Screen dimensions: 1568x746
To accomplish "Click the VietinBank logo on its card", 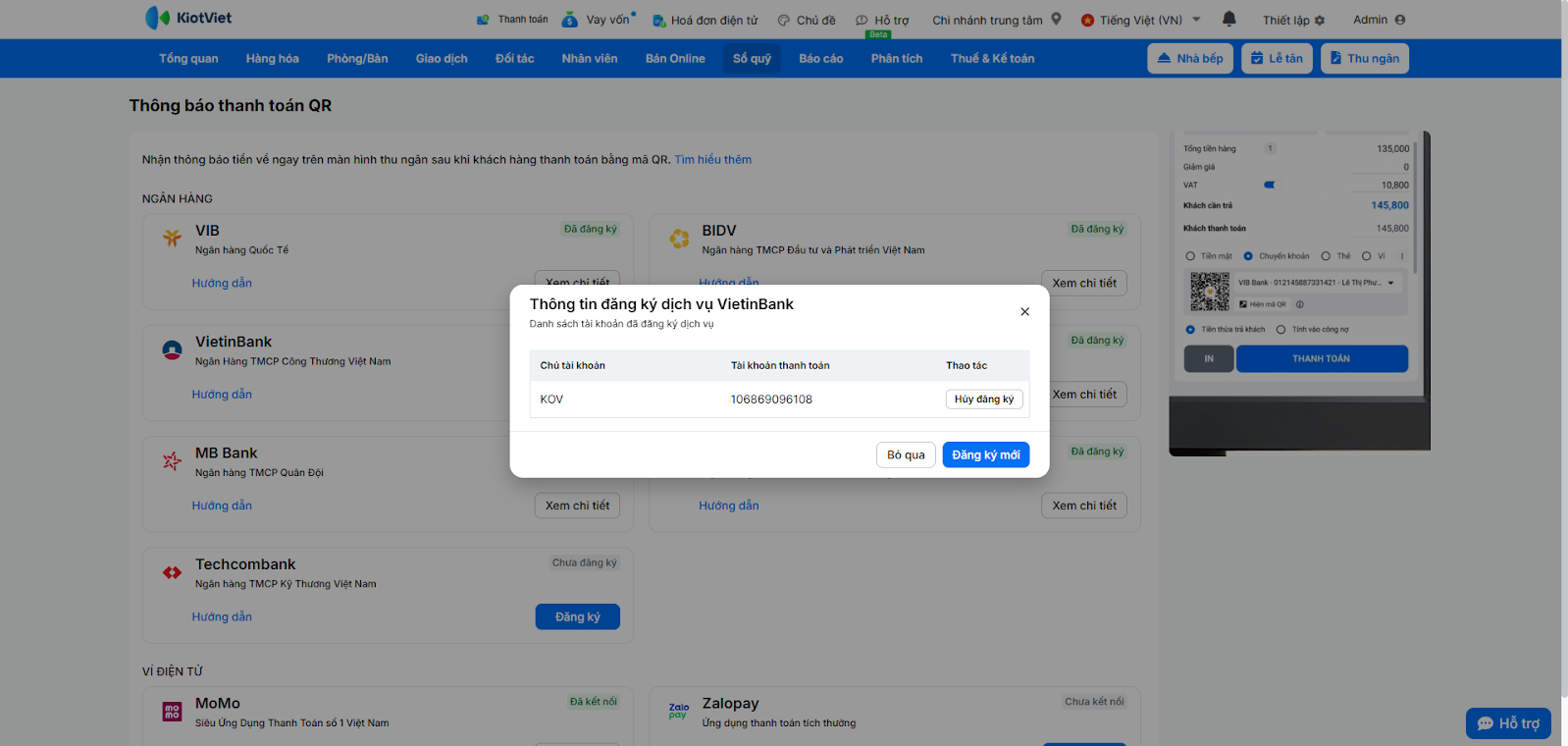I will 172,348.
